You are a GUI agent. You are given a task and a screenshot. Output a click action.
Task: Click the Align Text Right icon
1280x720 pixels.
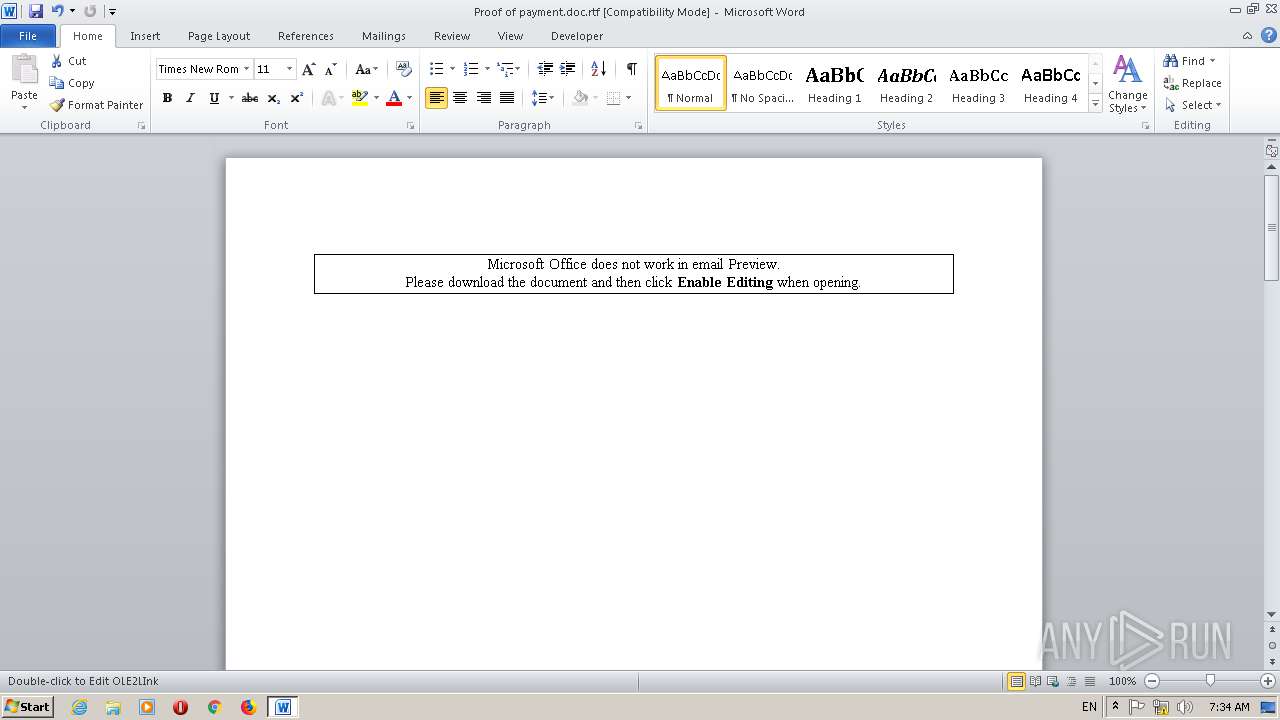coord(483,98)
